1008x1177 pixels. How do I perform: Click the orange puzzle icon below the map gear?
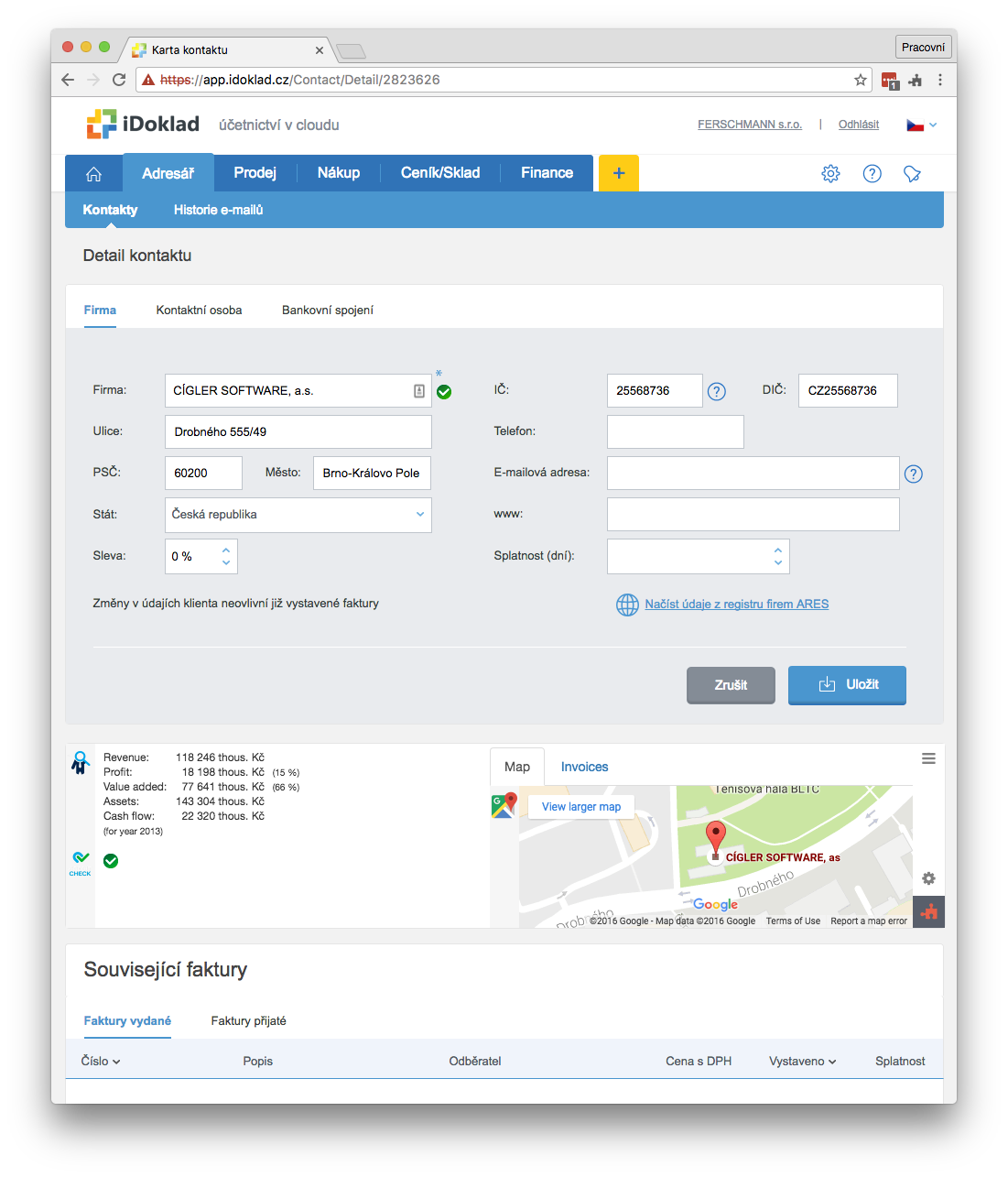coord(928,911)
